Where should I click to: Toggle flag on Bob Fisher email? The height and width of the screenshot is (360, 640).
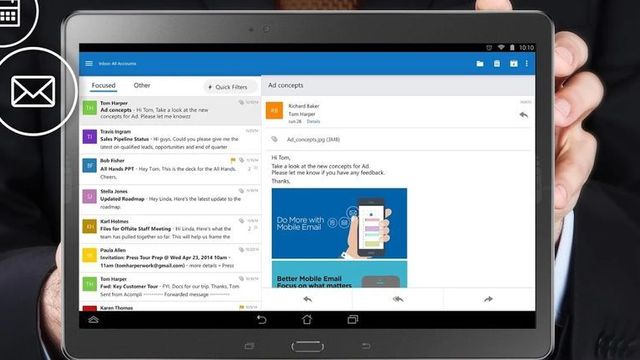click(233, 160)
